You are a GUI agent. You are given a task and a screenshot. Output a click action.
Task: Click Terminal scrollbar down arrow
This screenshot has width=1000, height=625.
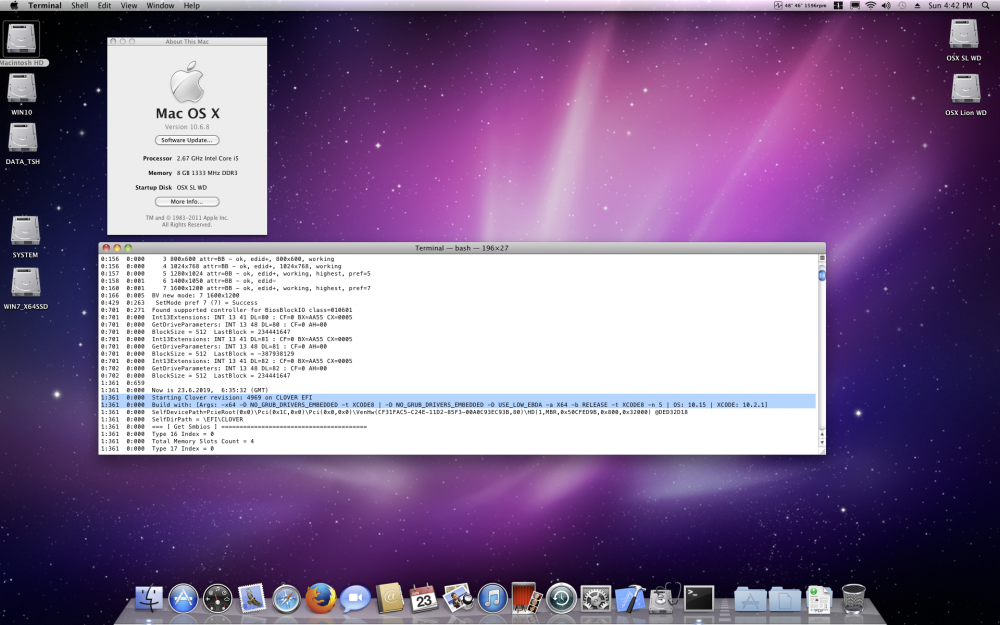coord(821,442)
